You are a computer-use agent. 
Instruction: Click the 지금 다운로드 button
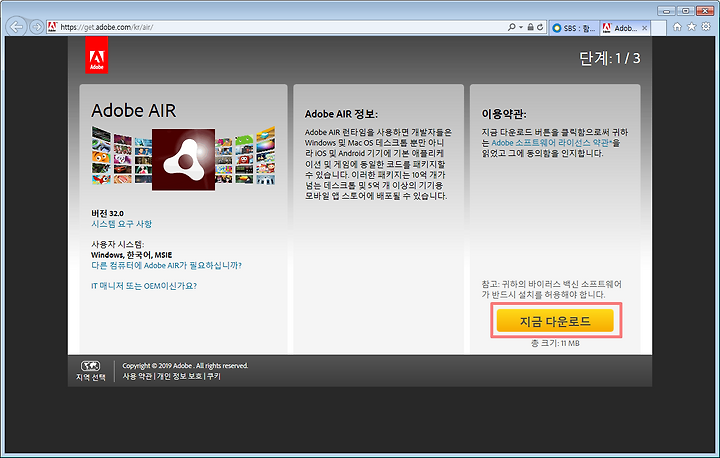[x=555, y=321]
